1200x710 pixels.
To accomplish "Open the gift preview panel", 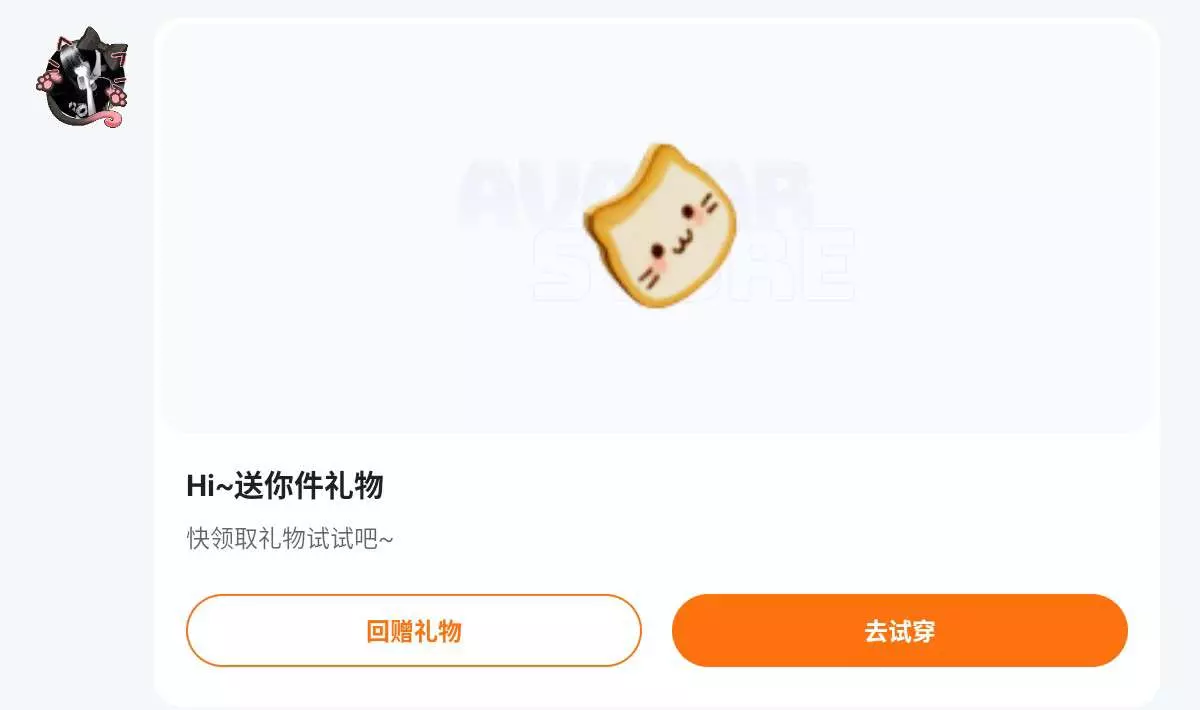I will point(658,226).
